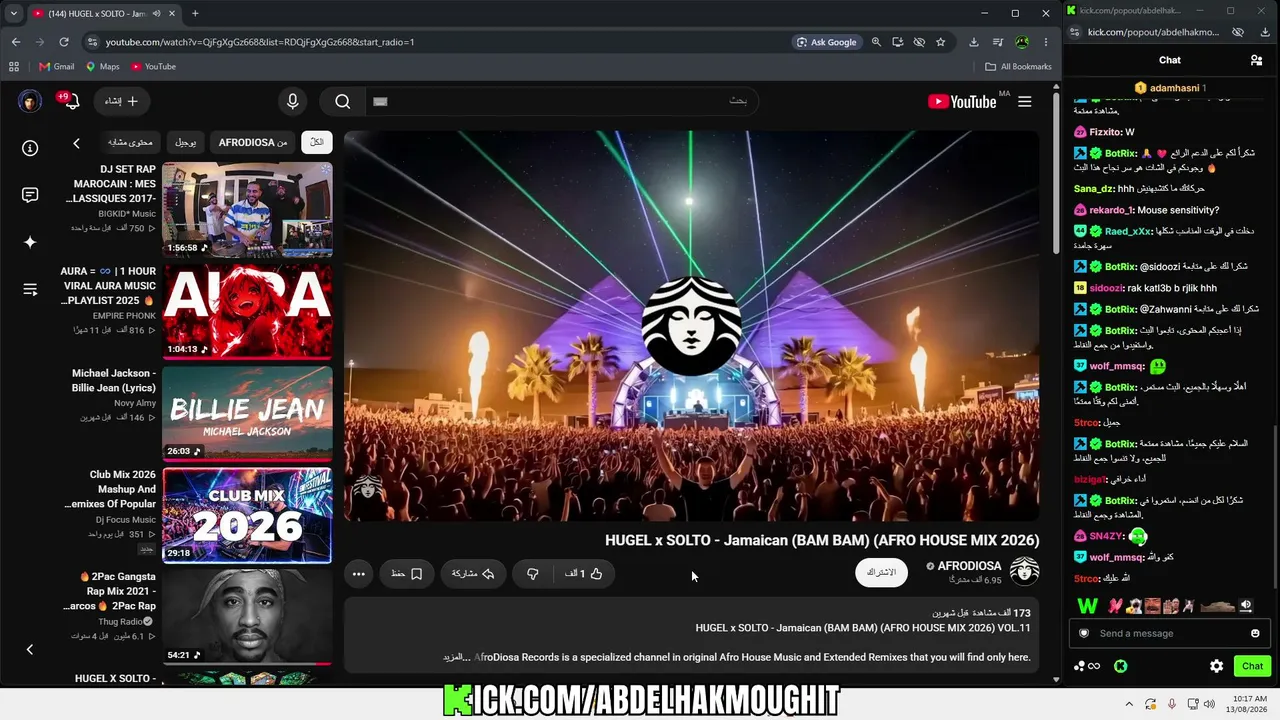The height and width of the screenshot is (720, 1280).
Task: Open the Billie Jean lyrics thumbnail
Action: (x=247, y=413)
